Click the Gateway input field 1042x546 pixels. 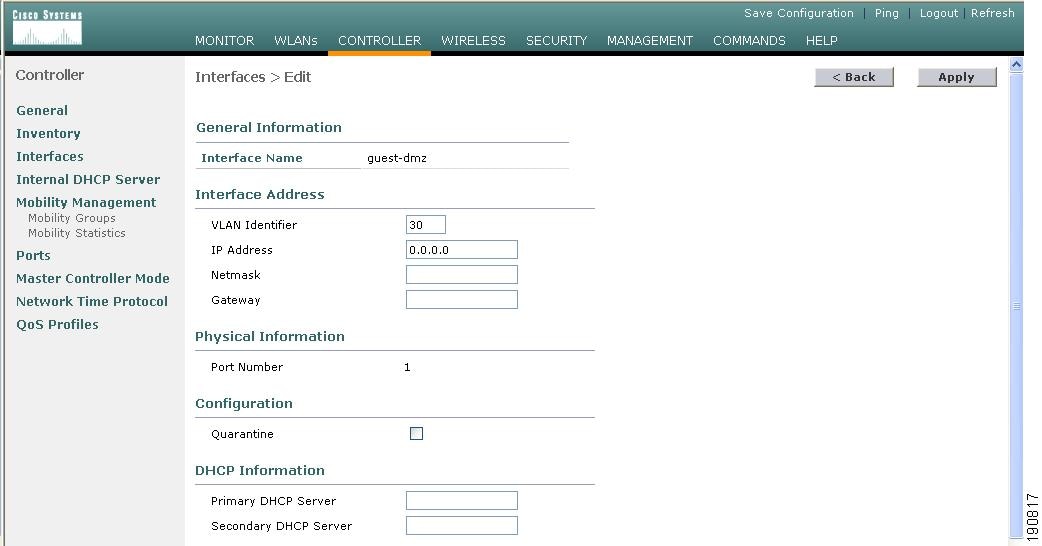coord(462,300)
